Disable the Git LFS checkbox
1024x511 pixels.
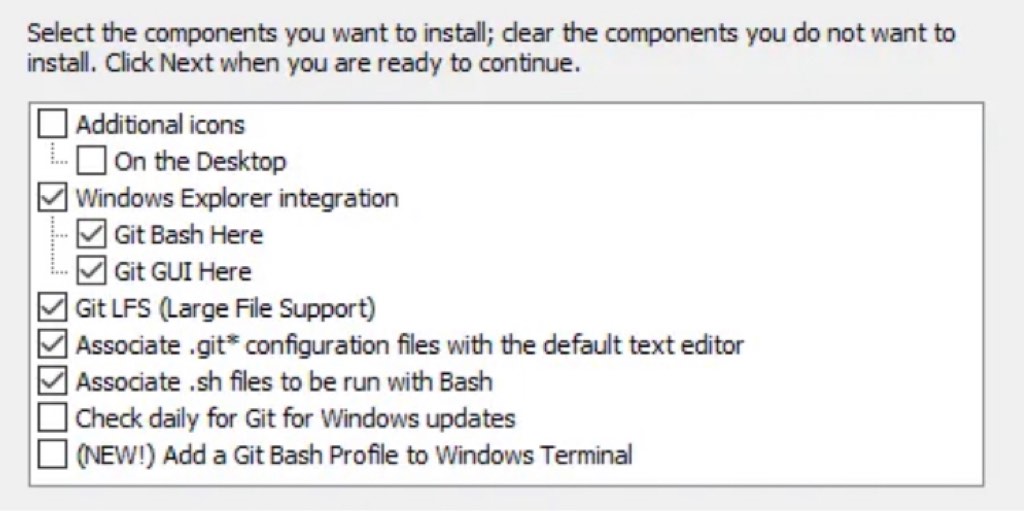coord(52,308)
